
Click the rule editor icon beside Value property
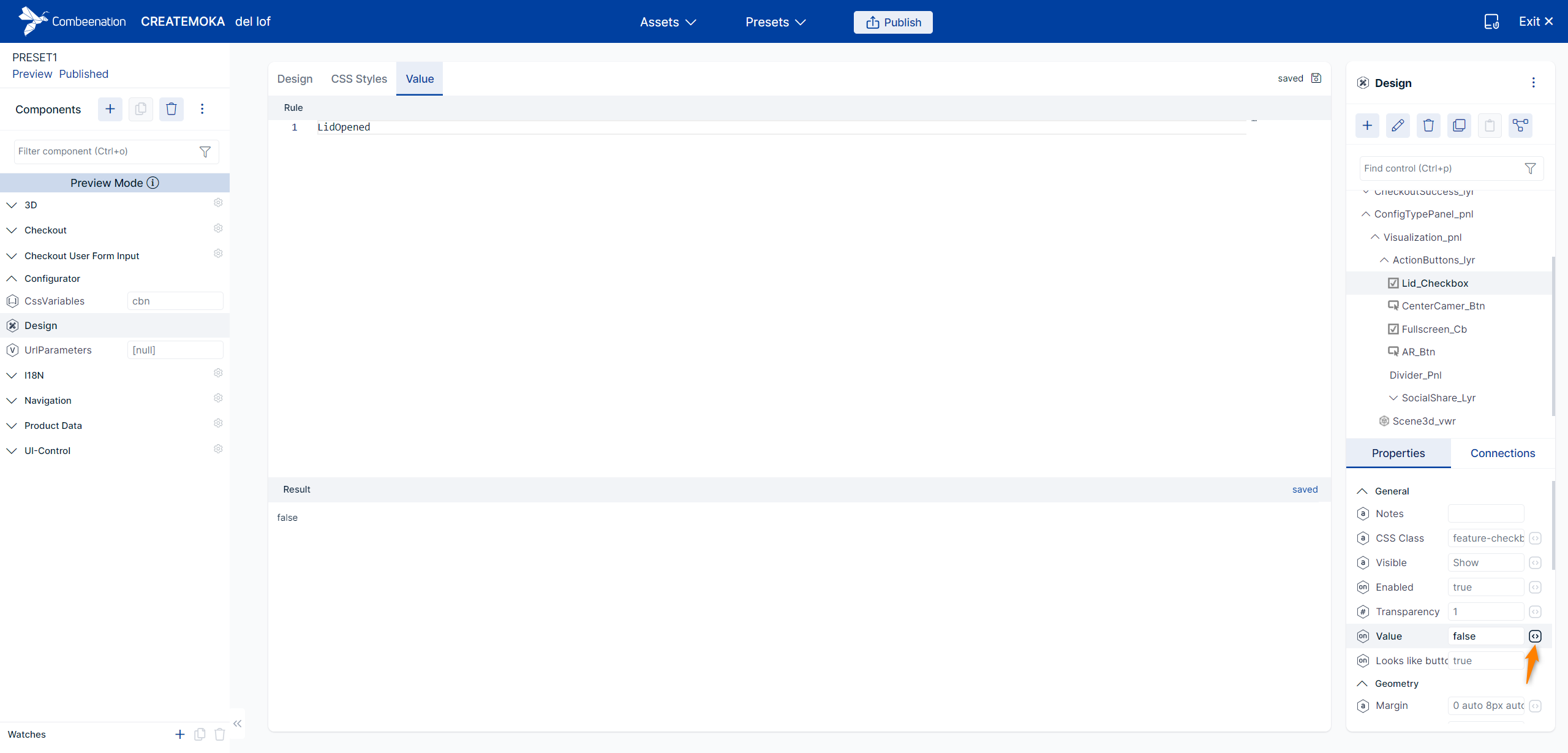pos(1535,636)
